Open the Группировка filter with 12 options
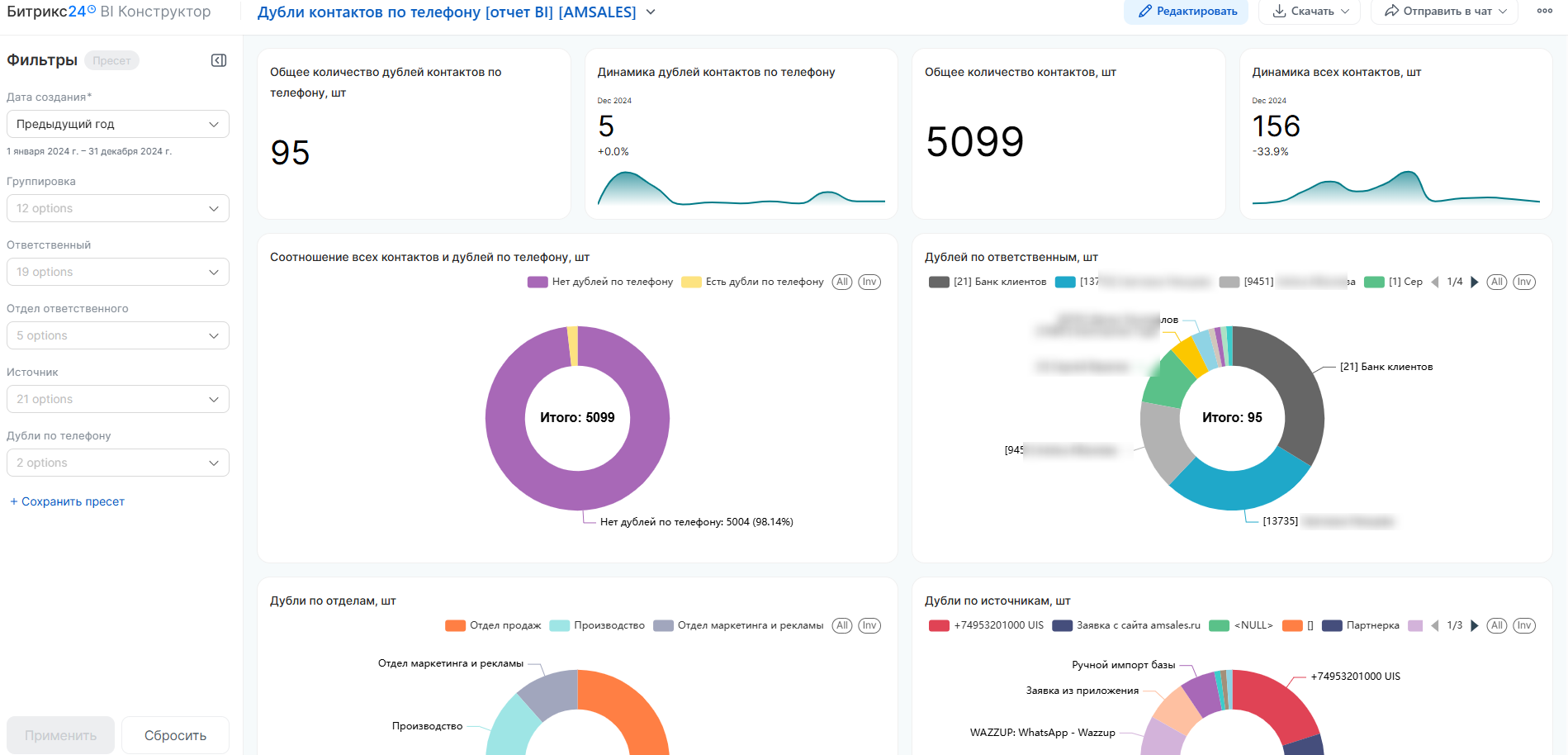 118,208
